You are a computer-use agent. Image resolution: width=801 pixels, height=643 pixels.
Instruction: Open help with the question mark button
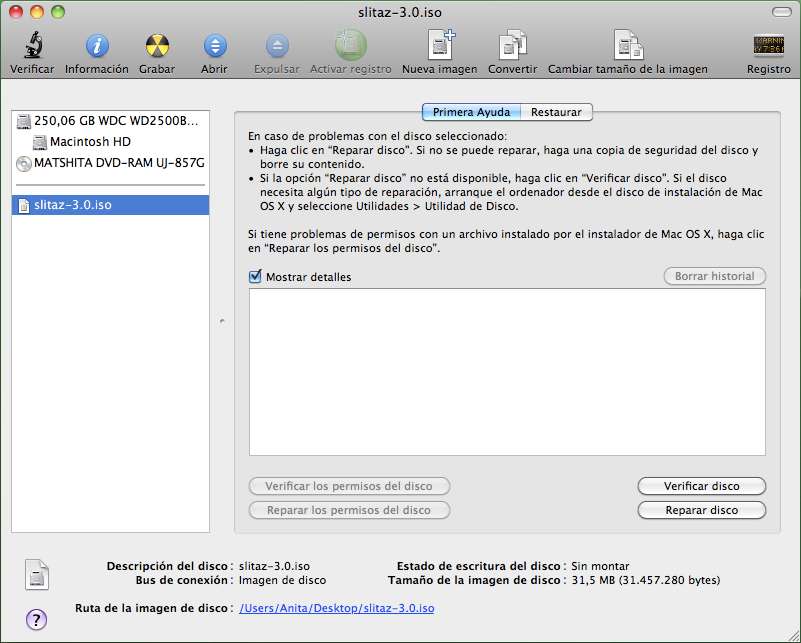36,620
